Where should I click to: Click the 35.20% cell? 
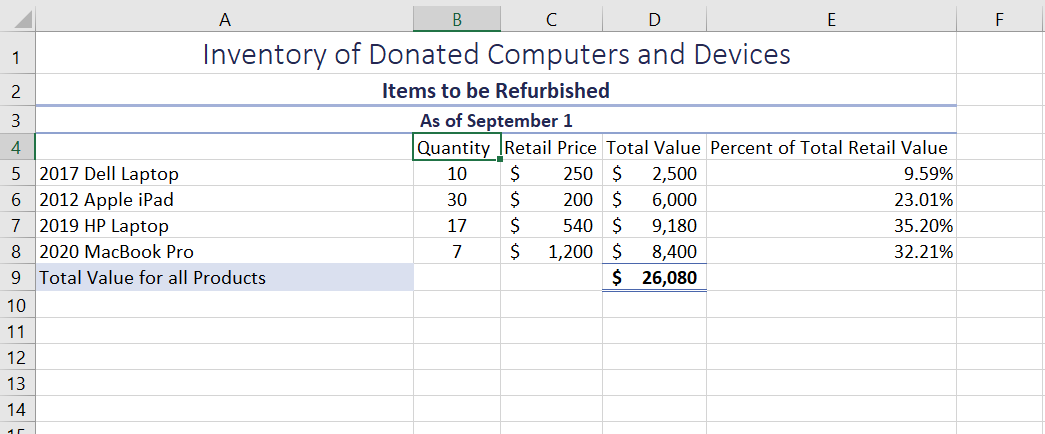tap(831, 225)
